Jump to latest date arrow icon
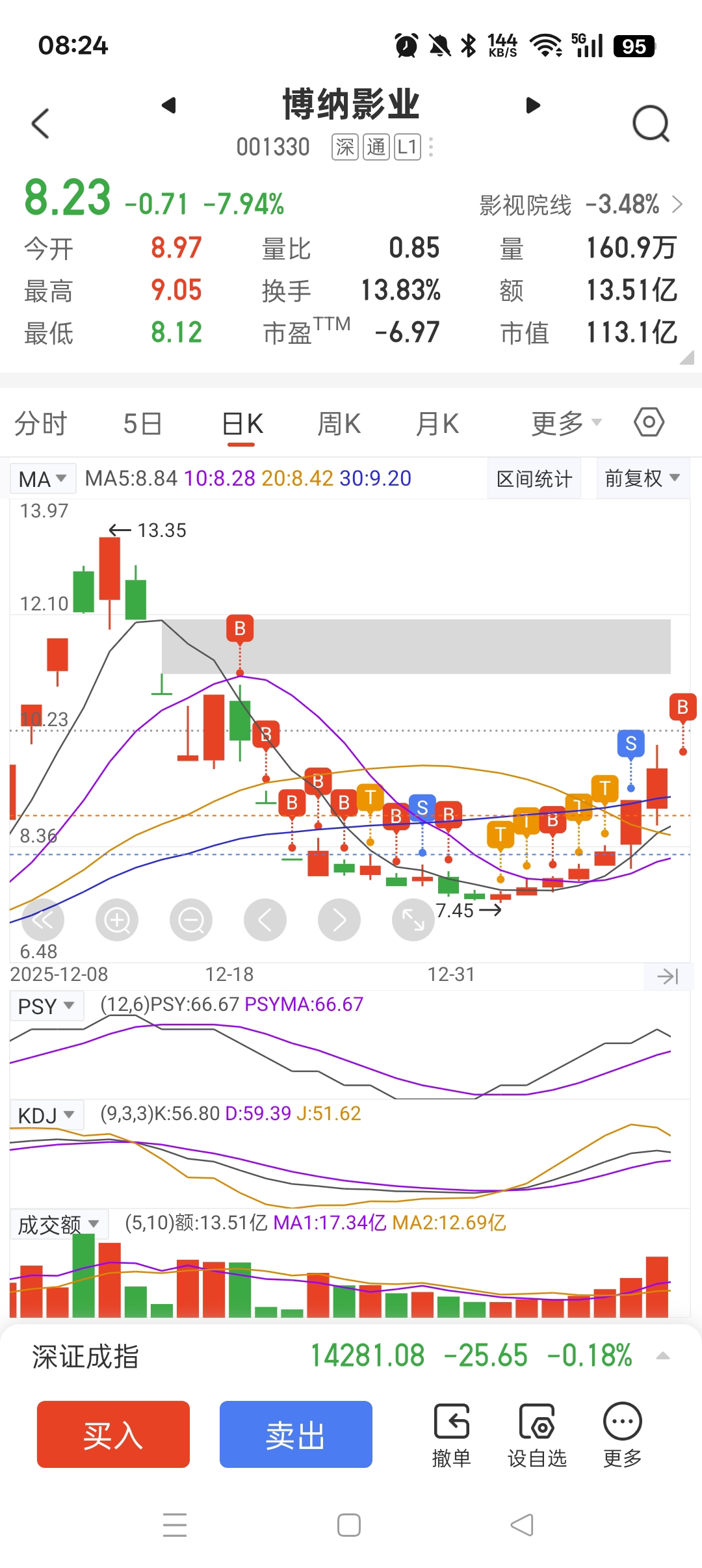This screenshot has width=702, height=1568. coord(668,976)
